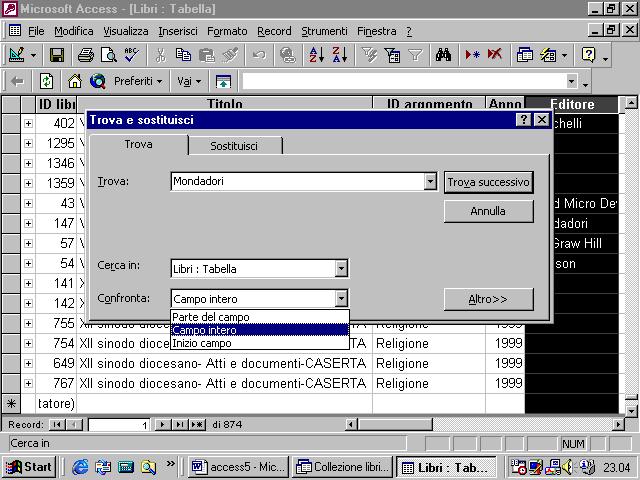The width and height of the screenshot is (640, 480).
Task: Go to home page icon
Action: point(74,81)
